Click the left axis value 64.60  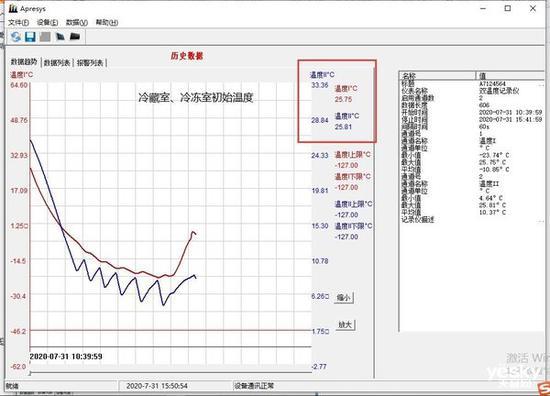coord(19,85)
